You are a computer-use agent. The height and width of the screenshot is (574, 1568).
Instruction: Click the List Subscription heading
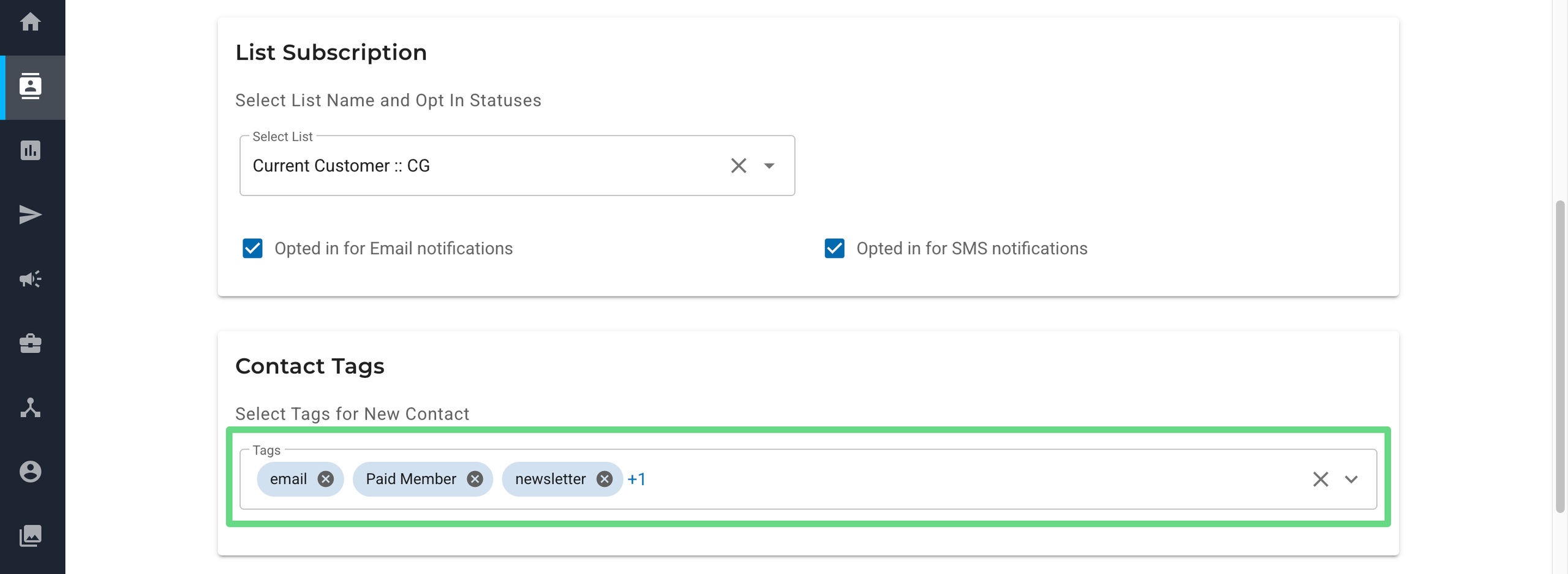[x=331, y=53]
